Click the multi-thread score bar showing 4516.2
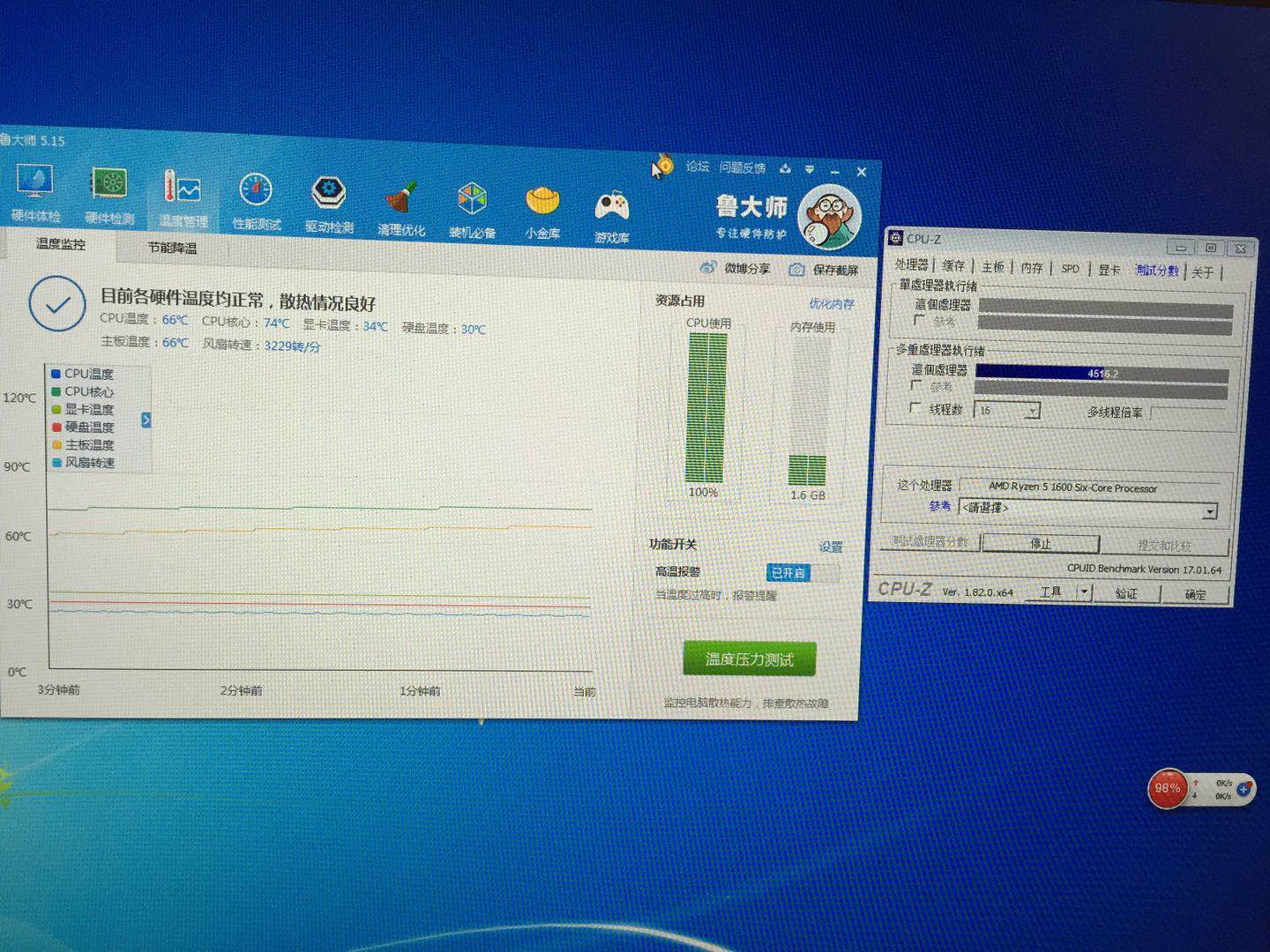This screenshot has height=952, width=1270. click(x=1102, y=374)
